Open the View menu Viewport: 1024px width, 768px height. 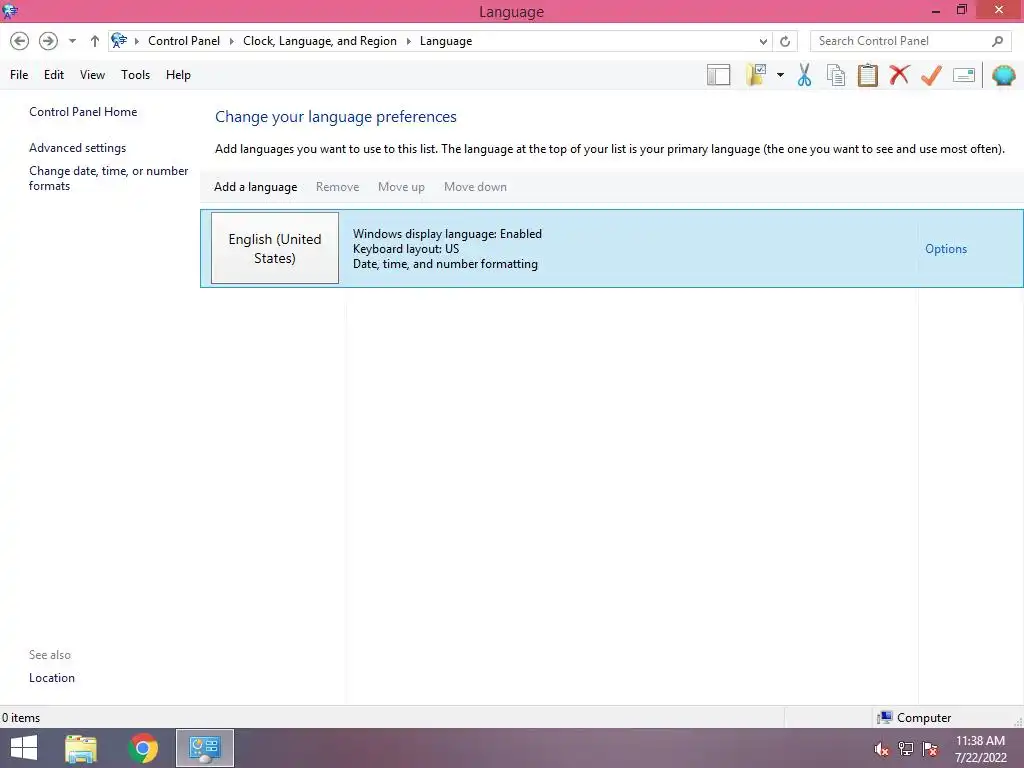[92, 75]
